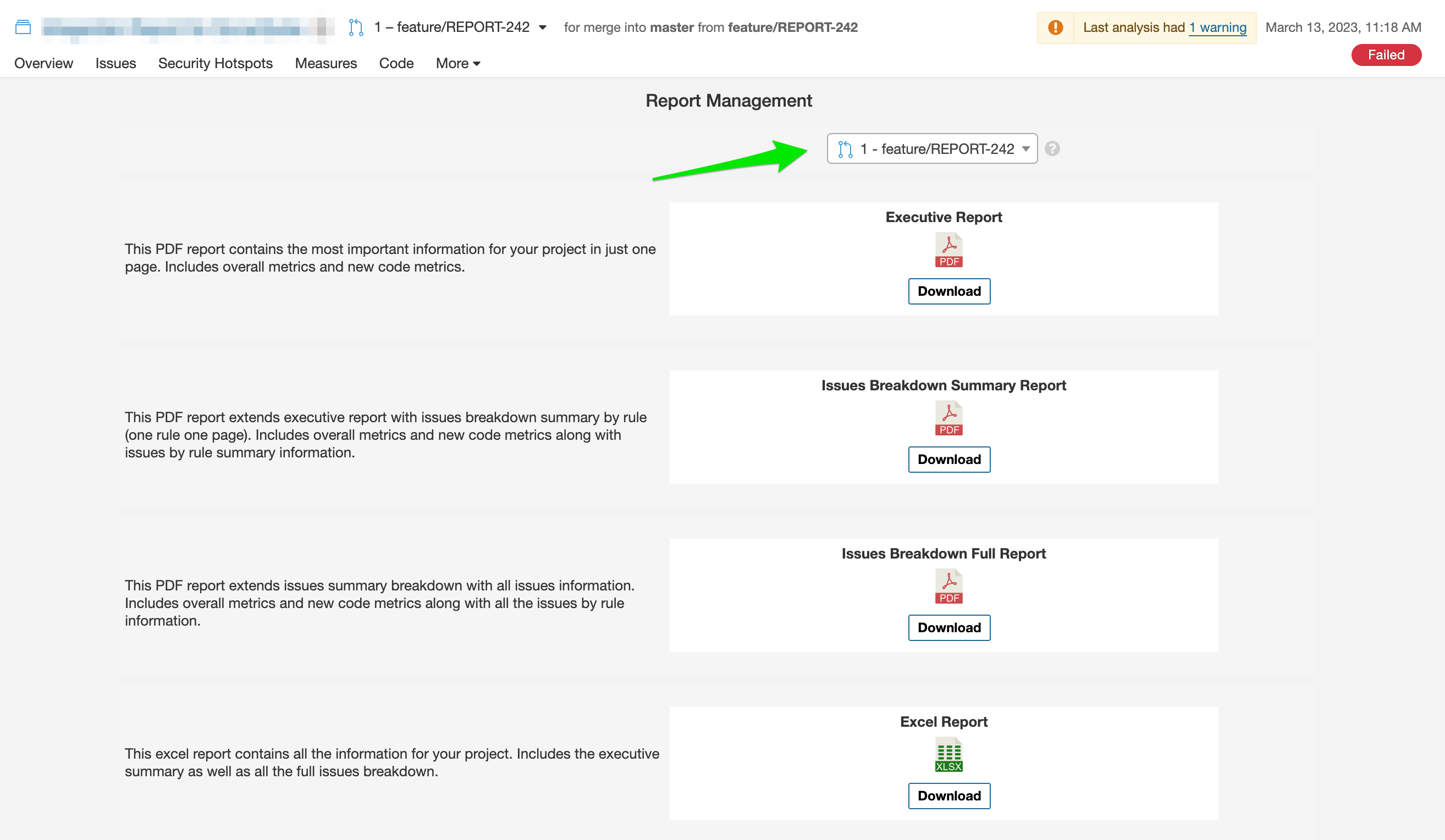Click the Excel Report XLSX icon
Screen dimensions: 1445x840
pos(948,754)
